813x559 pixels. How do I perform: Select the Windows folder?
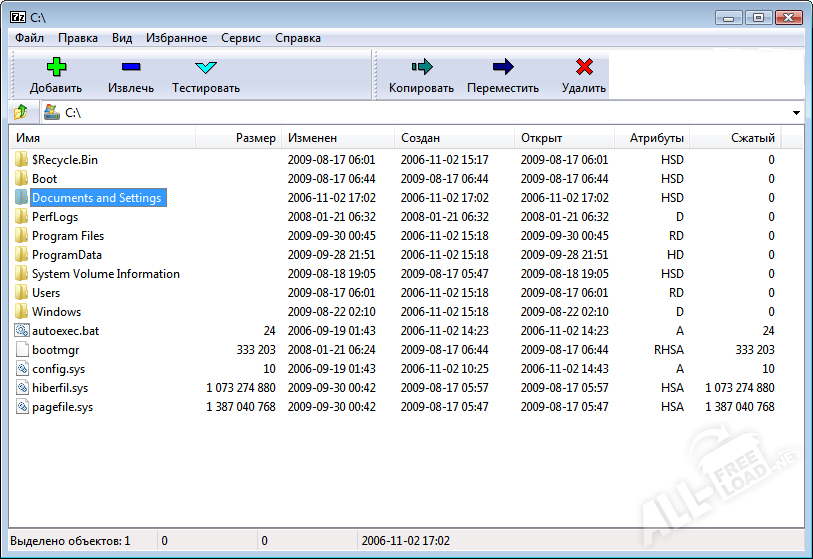tap(56, 312)
